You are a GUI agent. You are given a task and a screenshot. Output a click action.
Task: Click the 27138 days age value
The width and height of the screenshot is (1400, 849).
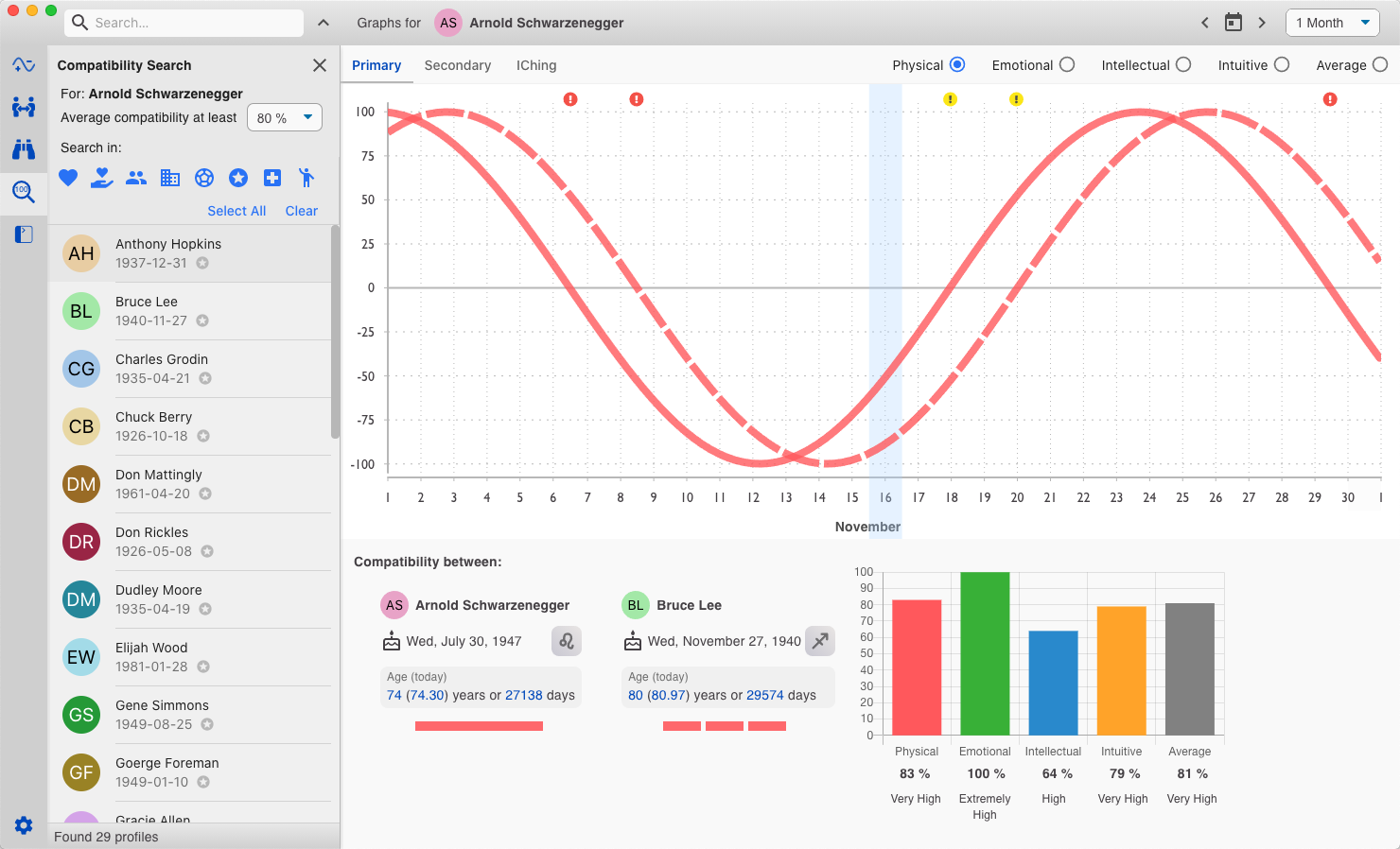524,695
